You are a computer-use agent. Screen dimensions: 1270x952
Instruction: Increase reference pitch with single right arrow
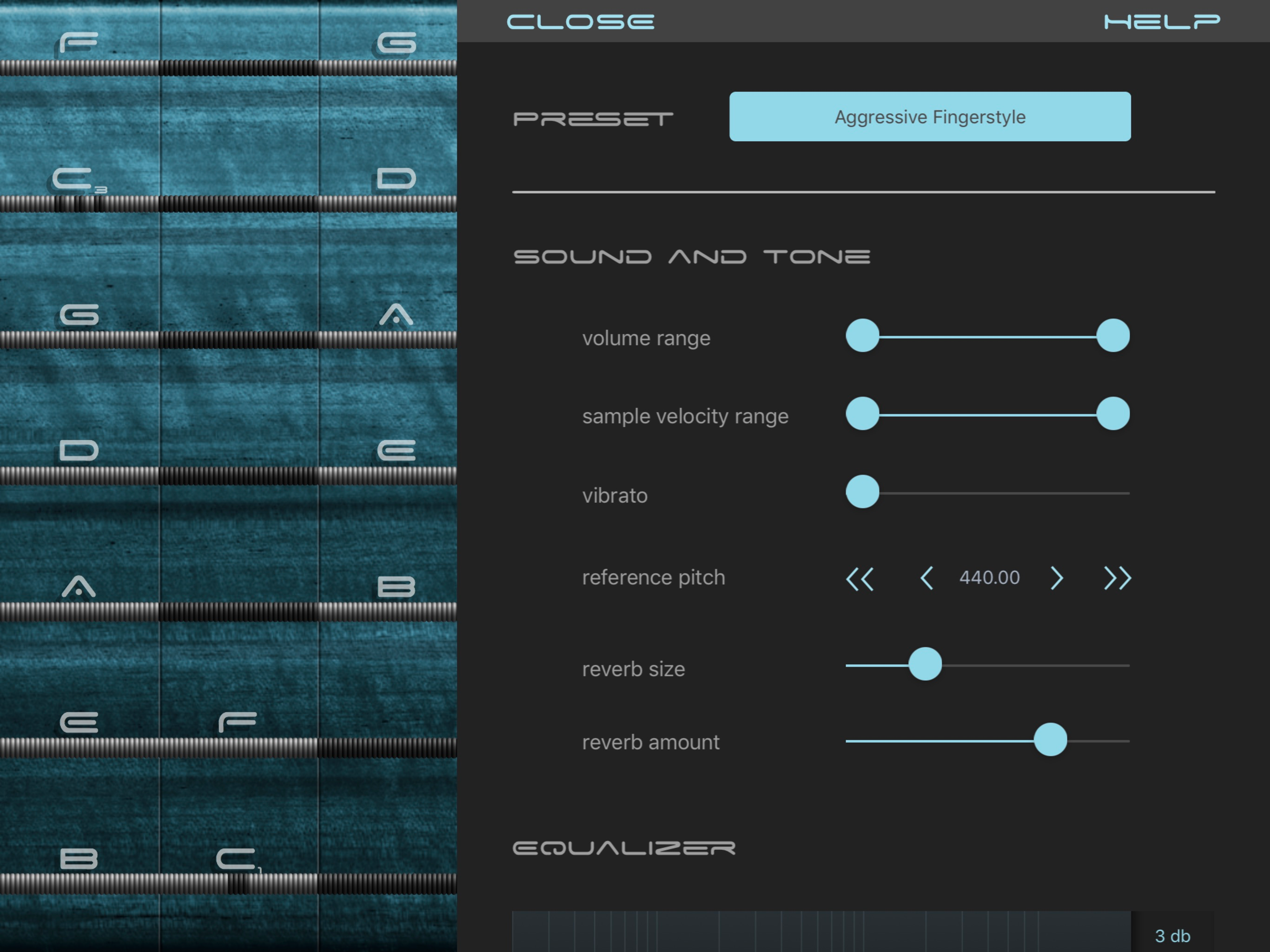1057,578
